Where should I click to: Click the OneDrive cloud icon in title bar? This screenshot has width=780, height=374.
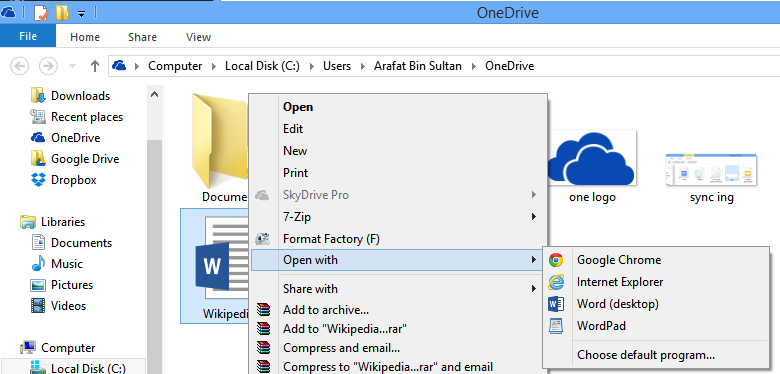pos(8,12)
